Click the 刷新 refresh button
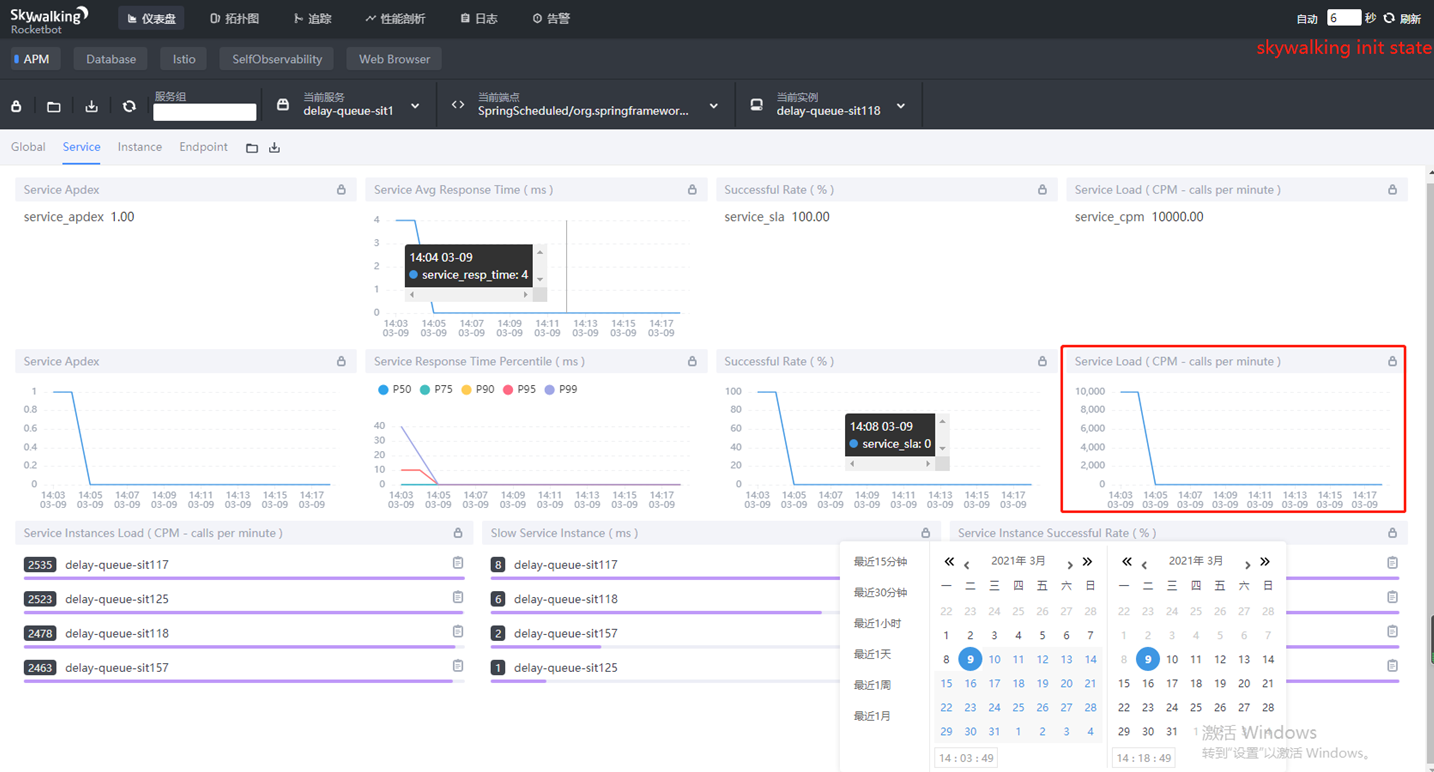Screen dimensions: 1434x772 [1410, 19]
